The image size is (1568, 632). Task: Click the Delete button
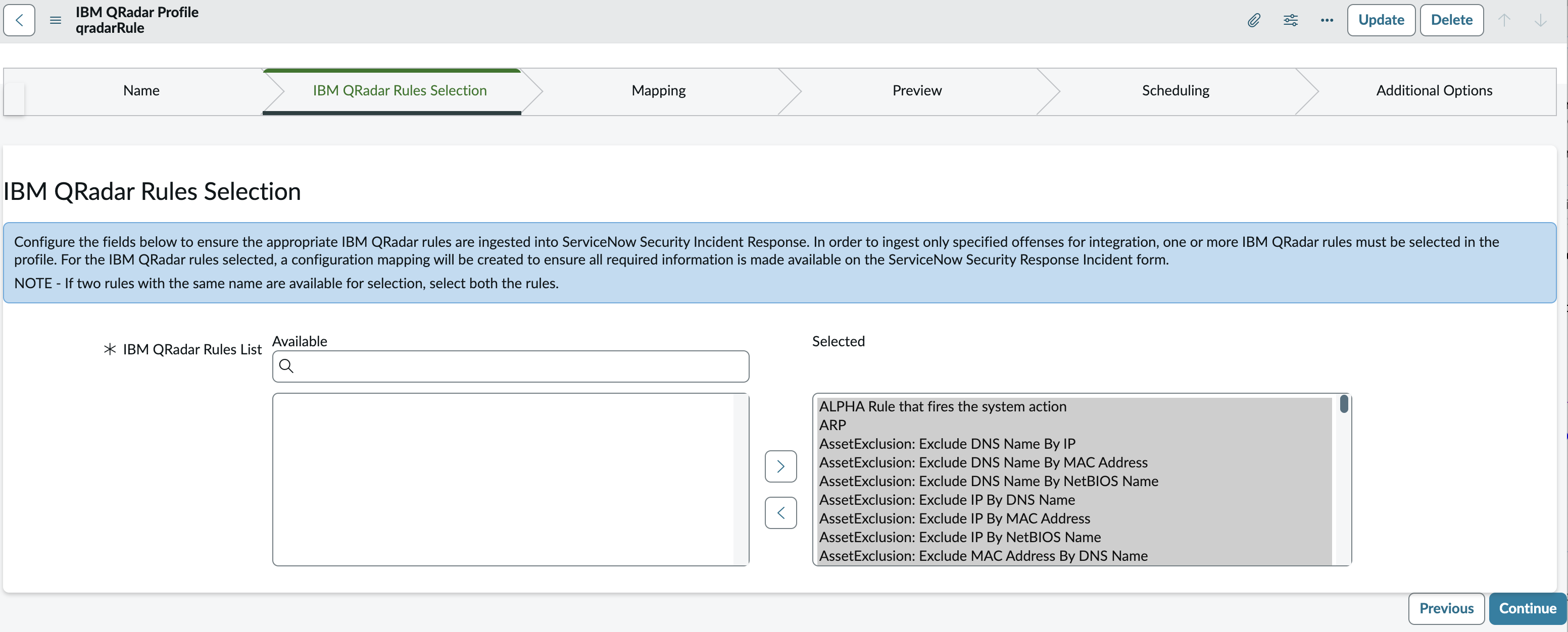[x=1451, y=20]
